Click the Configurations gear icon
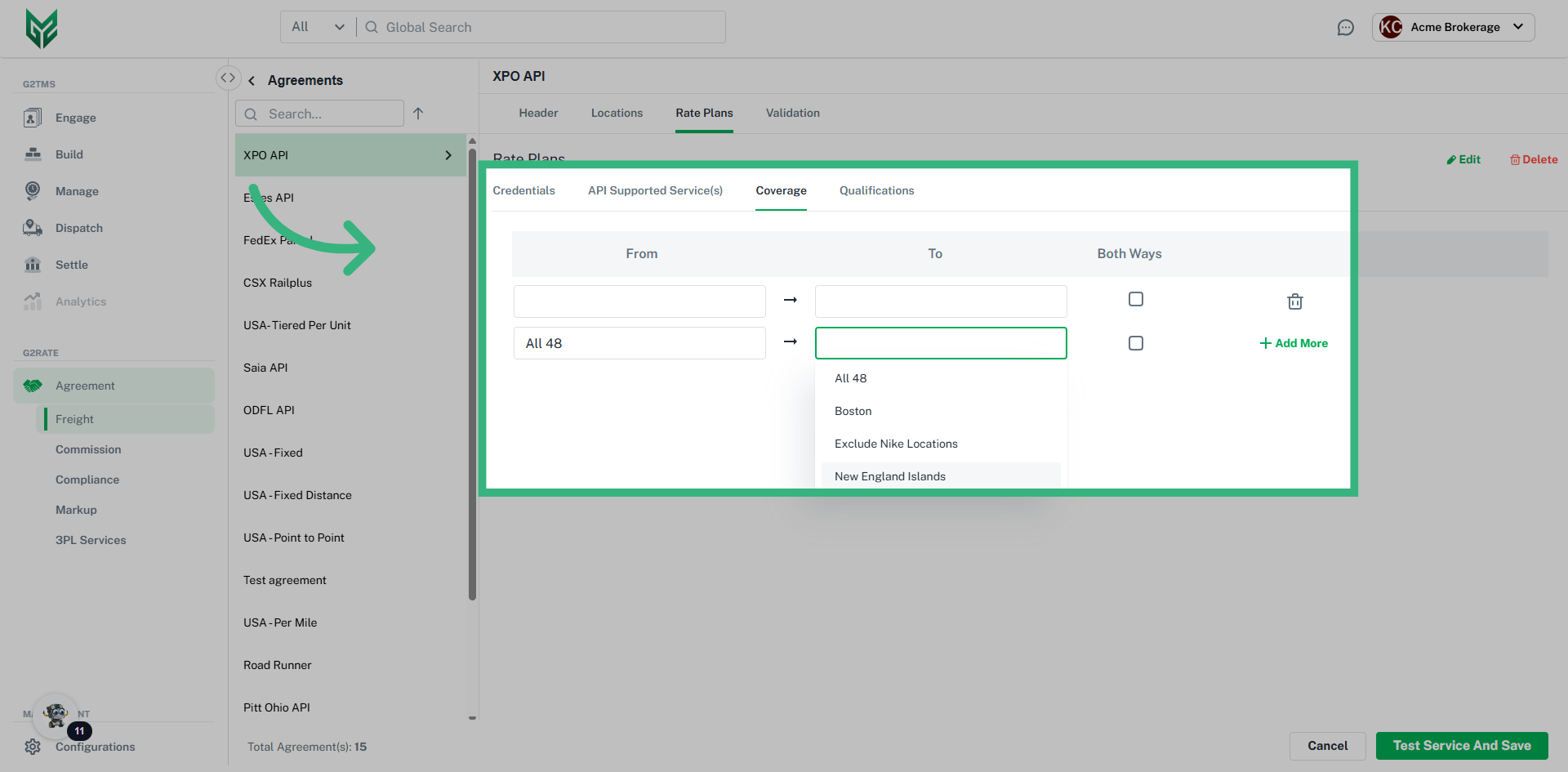Screen dimensions: 1568x772 tap(33, 747)
